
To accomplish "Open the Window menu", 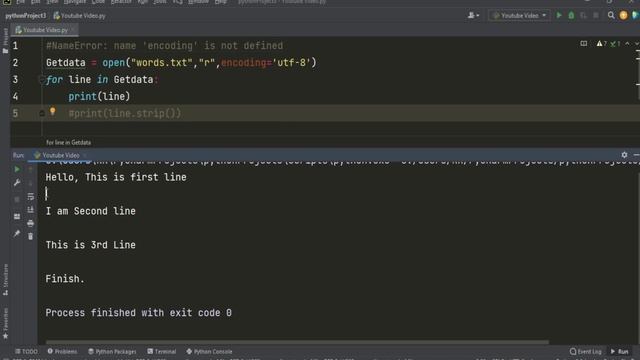I will (198, 2).
